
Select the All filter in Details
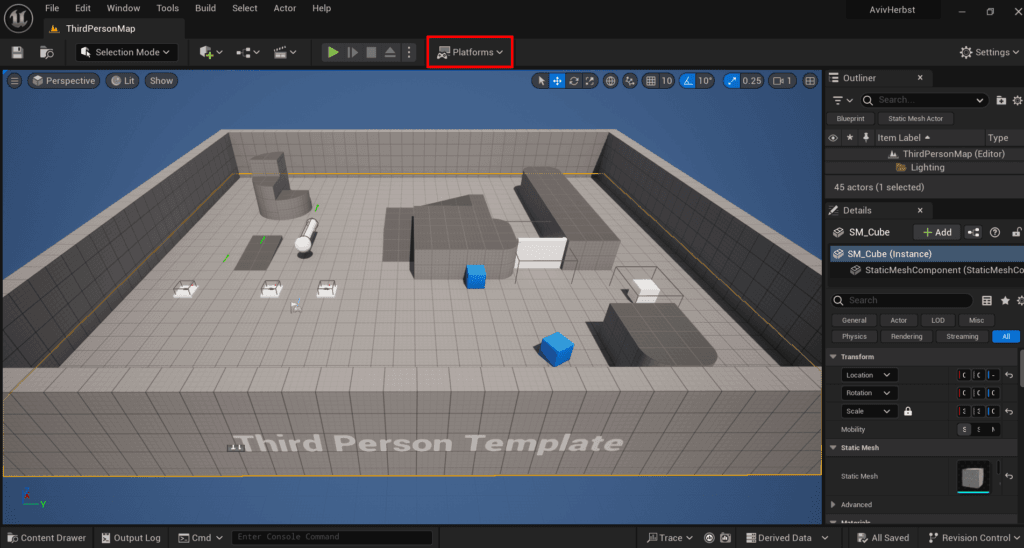[x=1006, y=337]
